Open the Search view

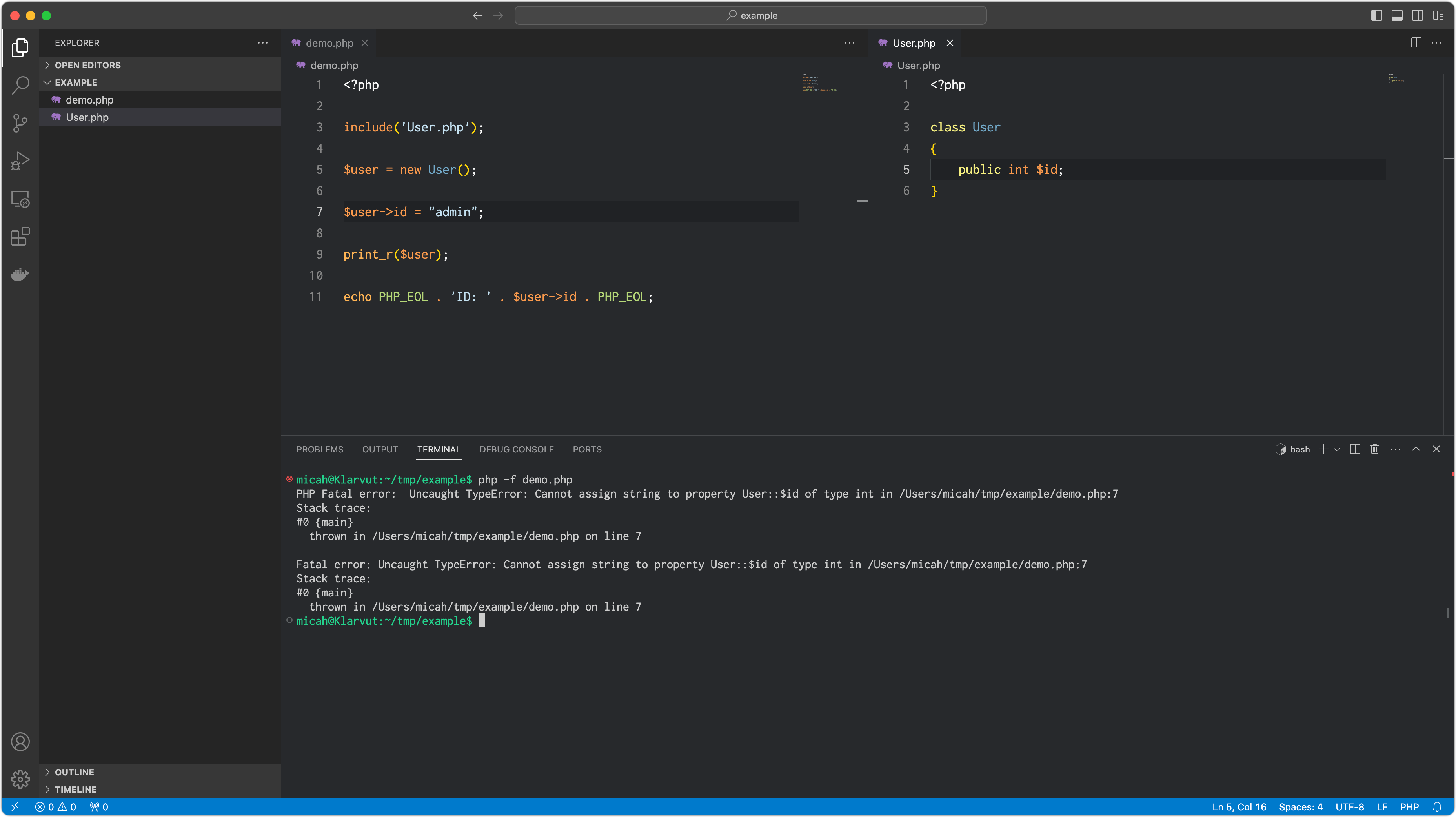[20, 85]
